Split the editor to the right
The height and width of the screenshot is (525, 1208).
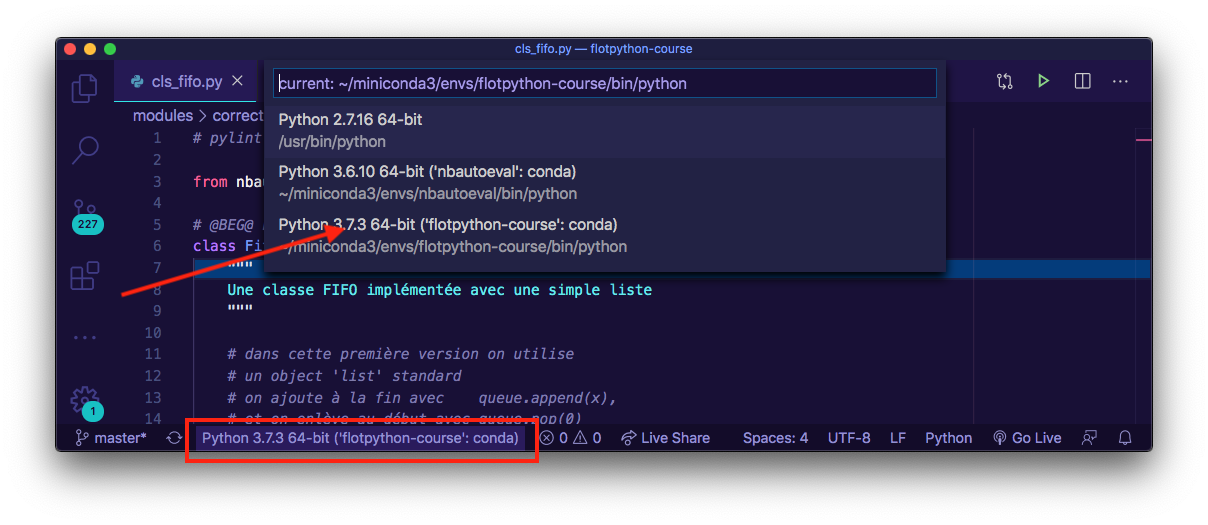click(x=1082, y=81)
